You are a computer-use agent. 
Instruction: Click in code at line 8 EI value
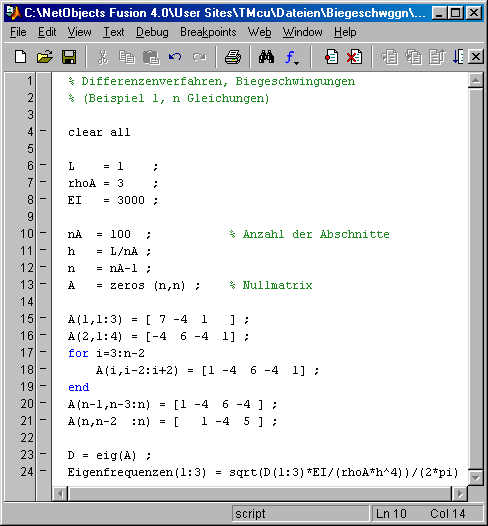click(x=131, y=200)
